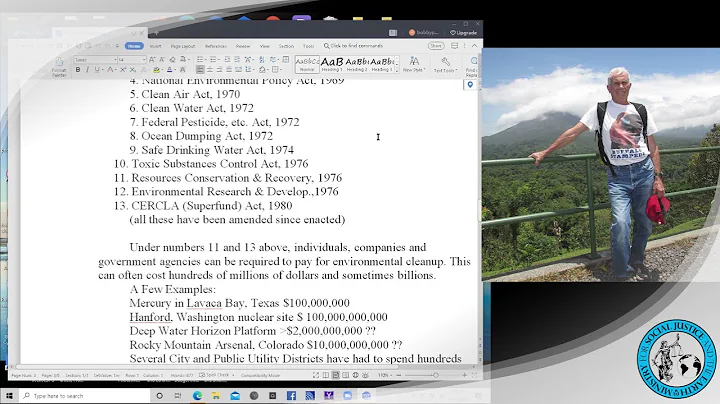
Task: Open the New Style dropdown
Action: point(414,65)
